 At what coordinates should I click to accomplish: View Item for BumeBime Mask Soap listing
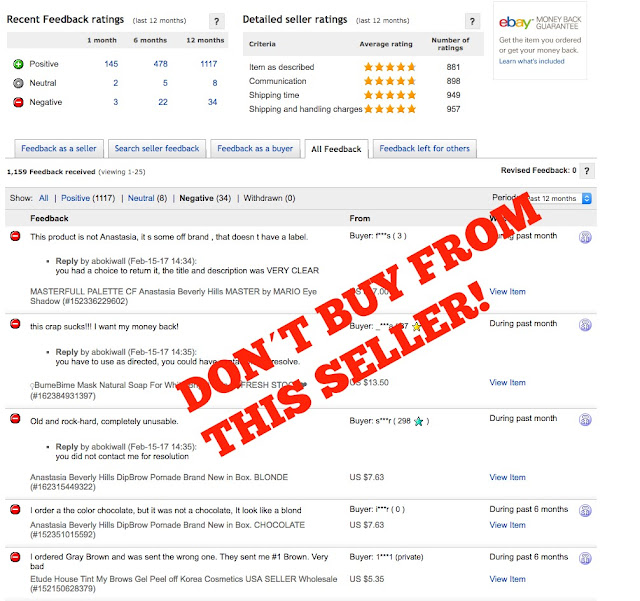point(507,383)
